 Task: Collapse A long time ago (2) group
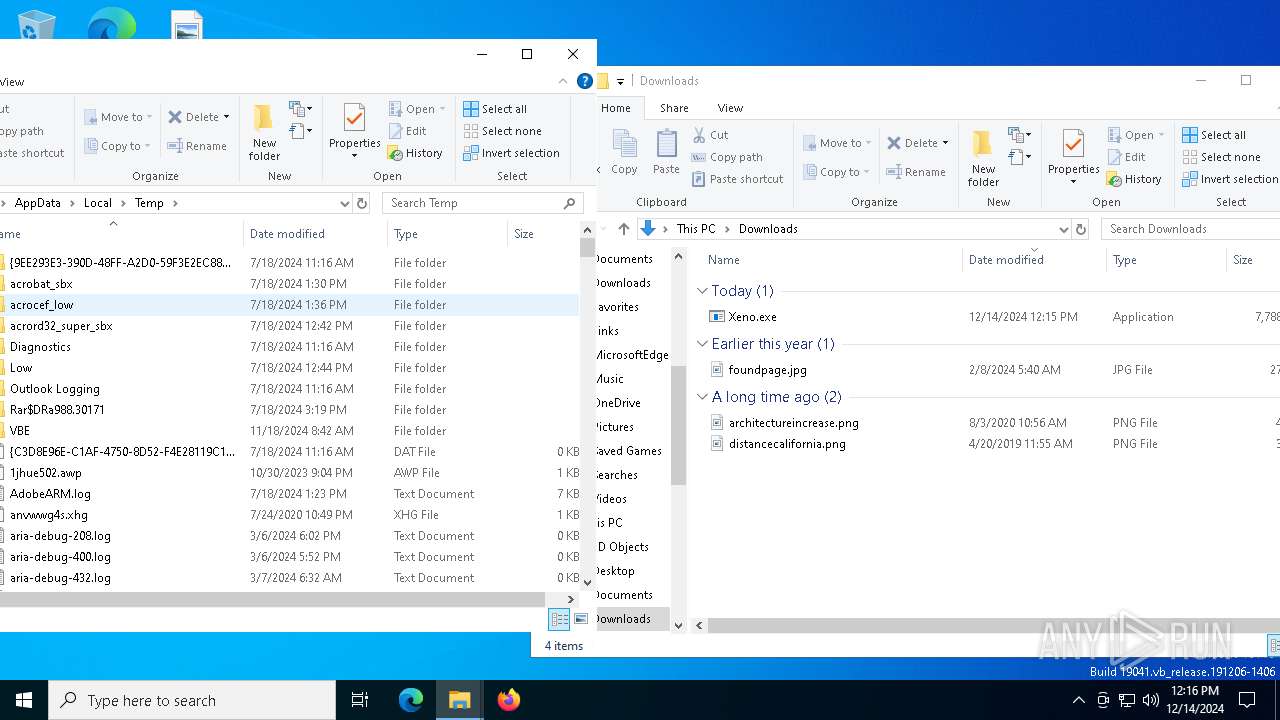(702, 397)
